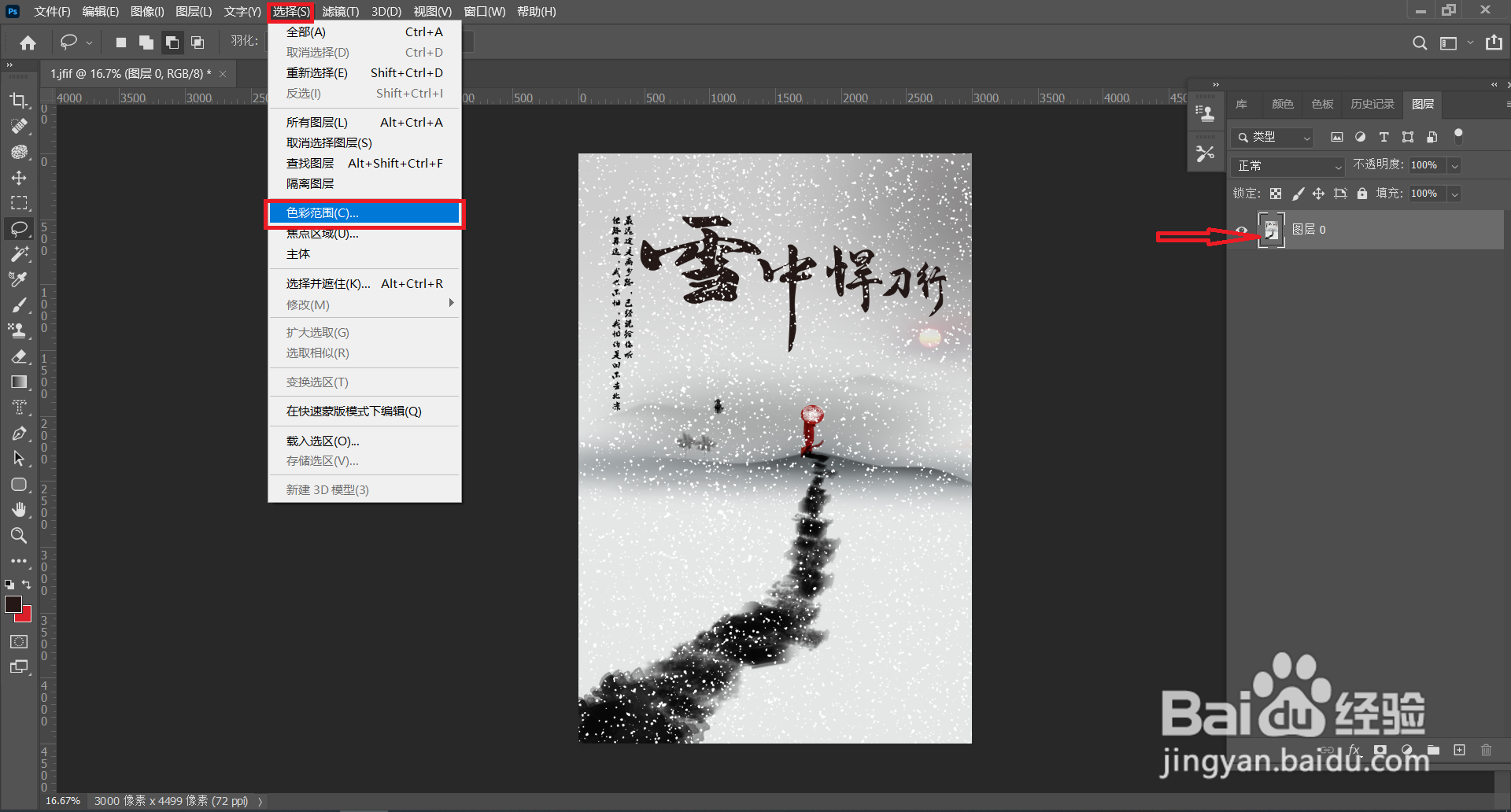Image resolution: width=1511 pixels, height=812 pixels.
Task: Toggle adjustment layer filter
Action: tap(1360, 137)
